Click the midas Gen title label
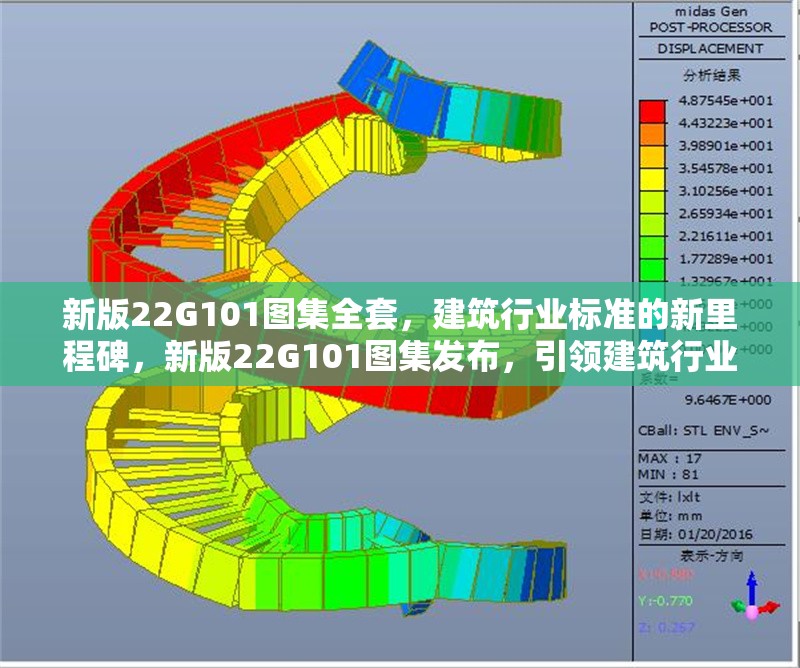This screenshot has height=668, width=800. coord(711,12)
